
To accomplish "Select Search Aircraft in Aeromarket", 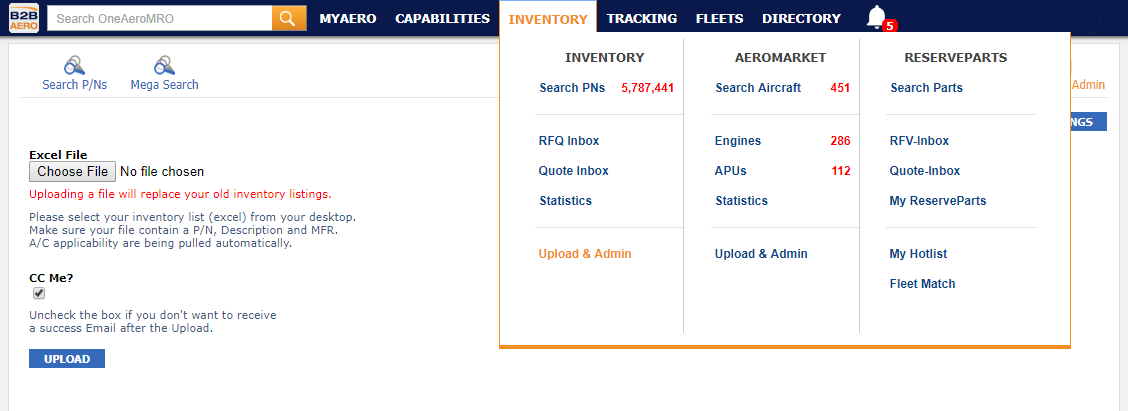I will (x=758, y=88).
